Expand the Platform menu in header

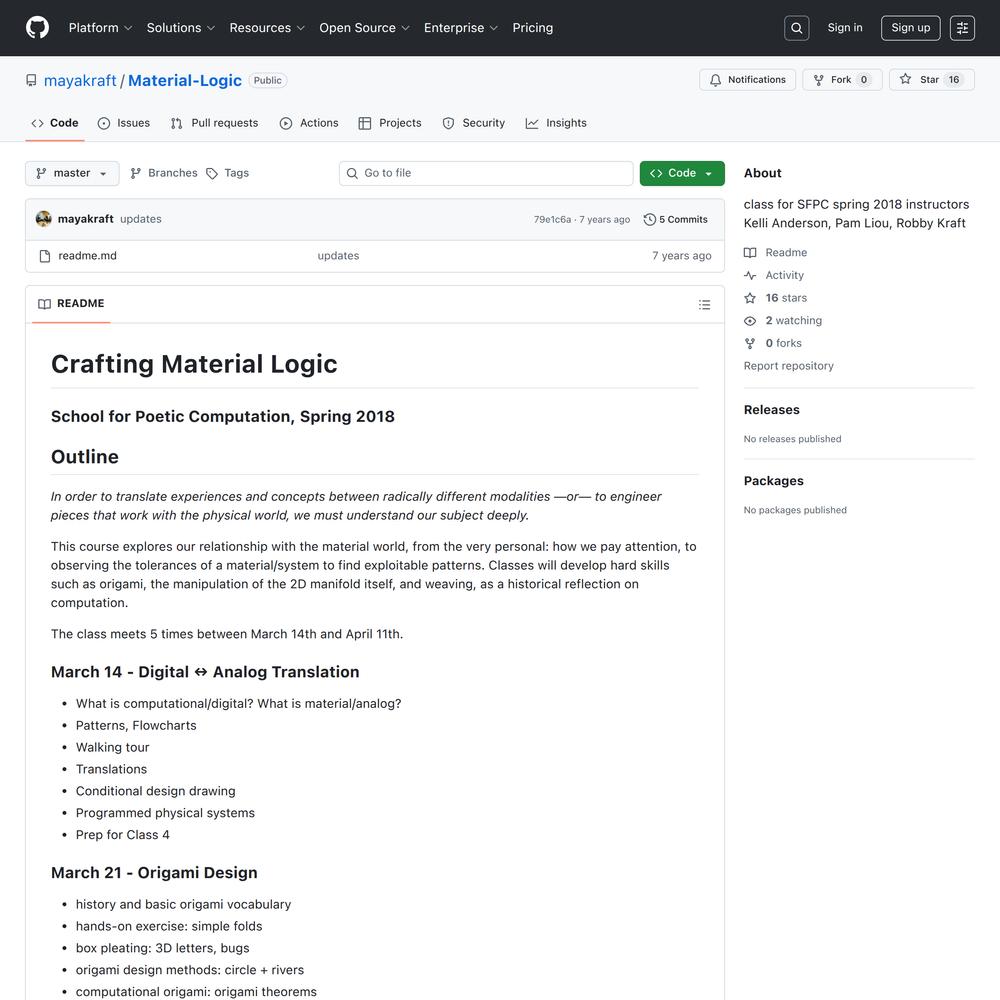[100, 28]
